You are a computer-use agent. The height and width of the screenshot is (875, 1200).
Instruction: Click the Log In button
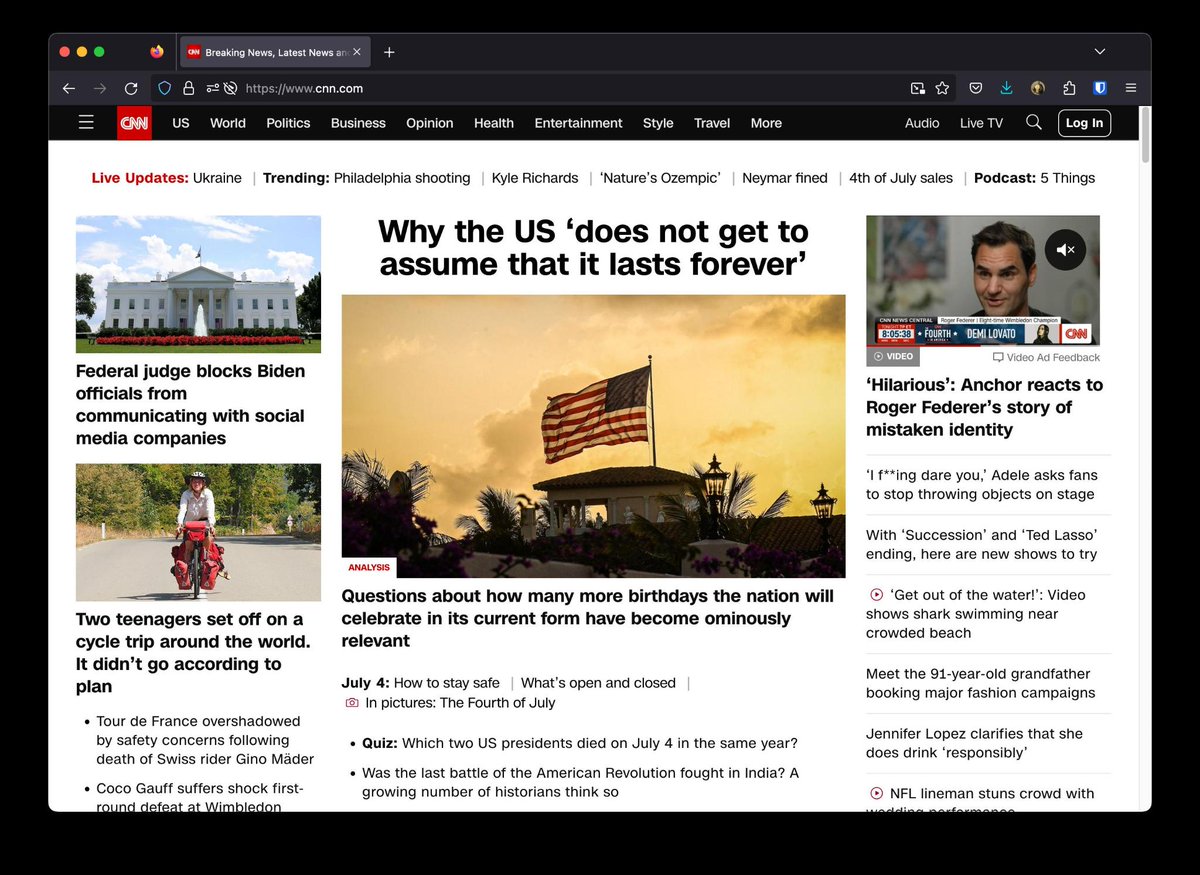pyautogui.click(x=1084, y=123)
